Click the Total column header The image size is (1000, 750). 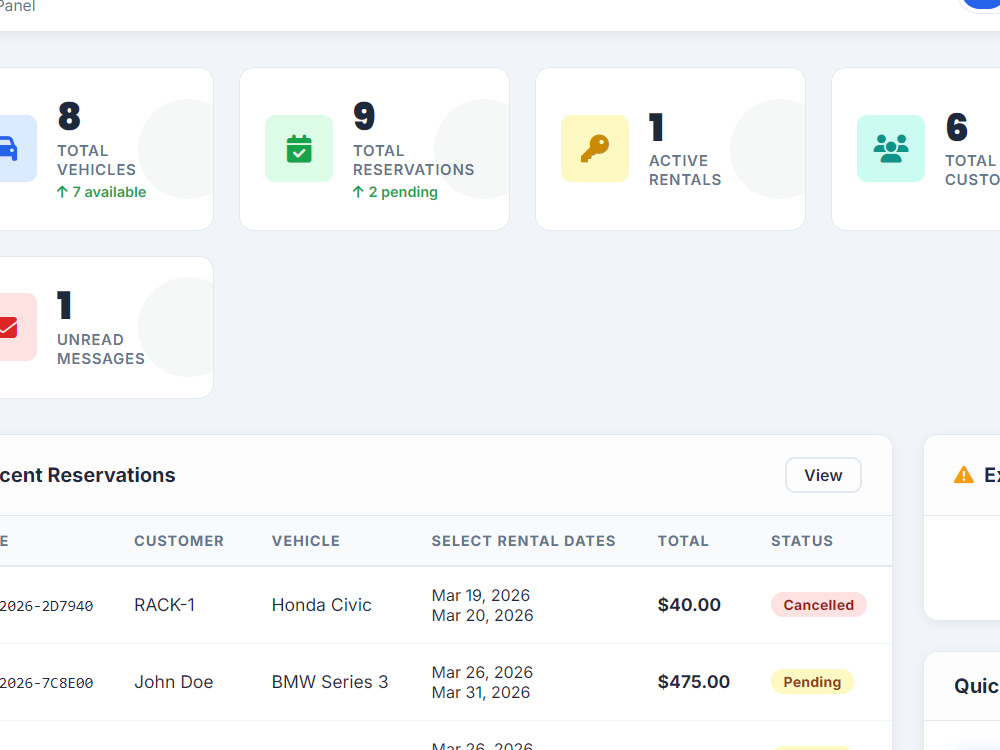[x=683, y=541]
